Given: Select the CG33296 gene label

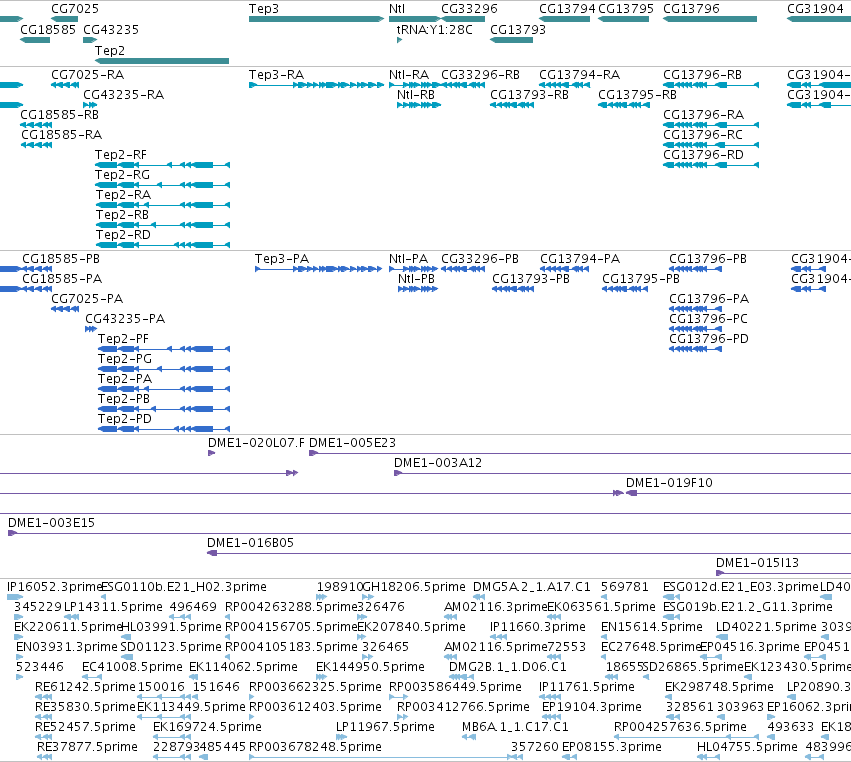Looking at the screenshot, I should click(x=469, y=9).
